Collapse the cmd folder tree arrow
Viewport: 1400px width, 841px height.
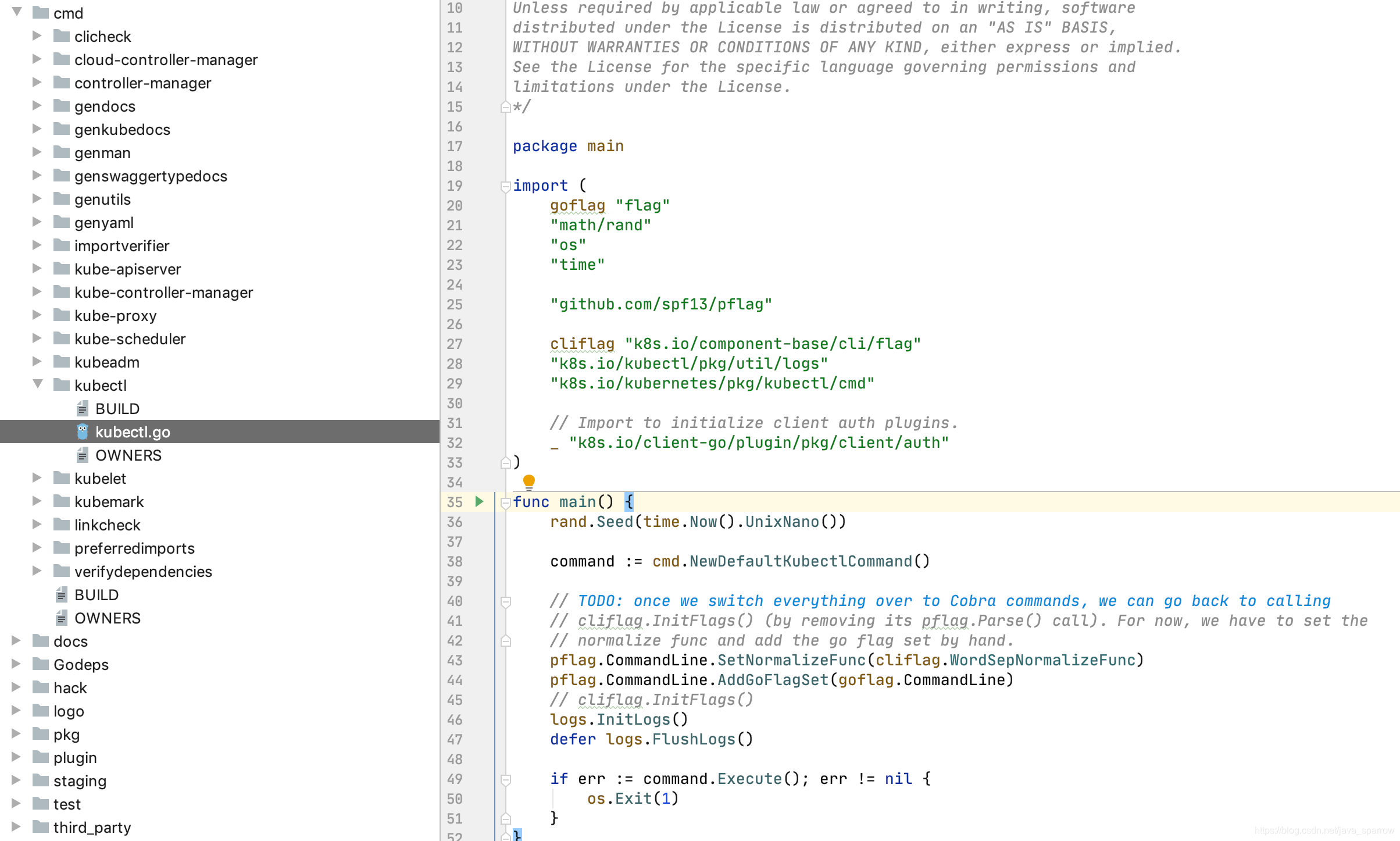[x=17, y=12]
